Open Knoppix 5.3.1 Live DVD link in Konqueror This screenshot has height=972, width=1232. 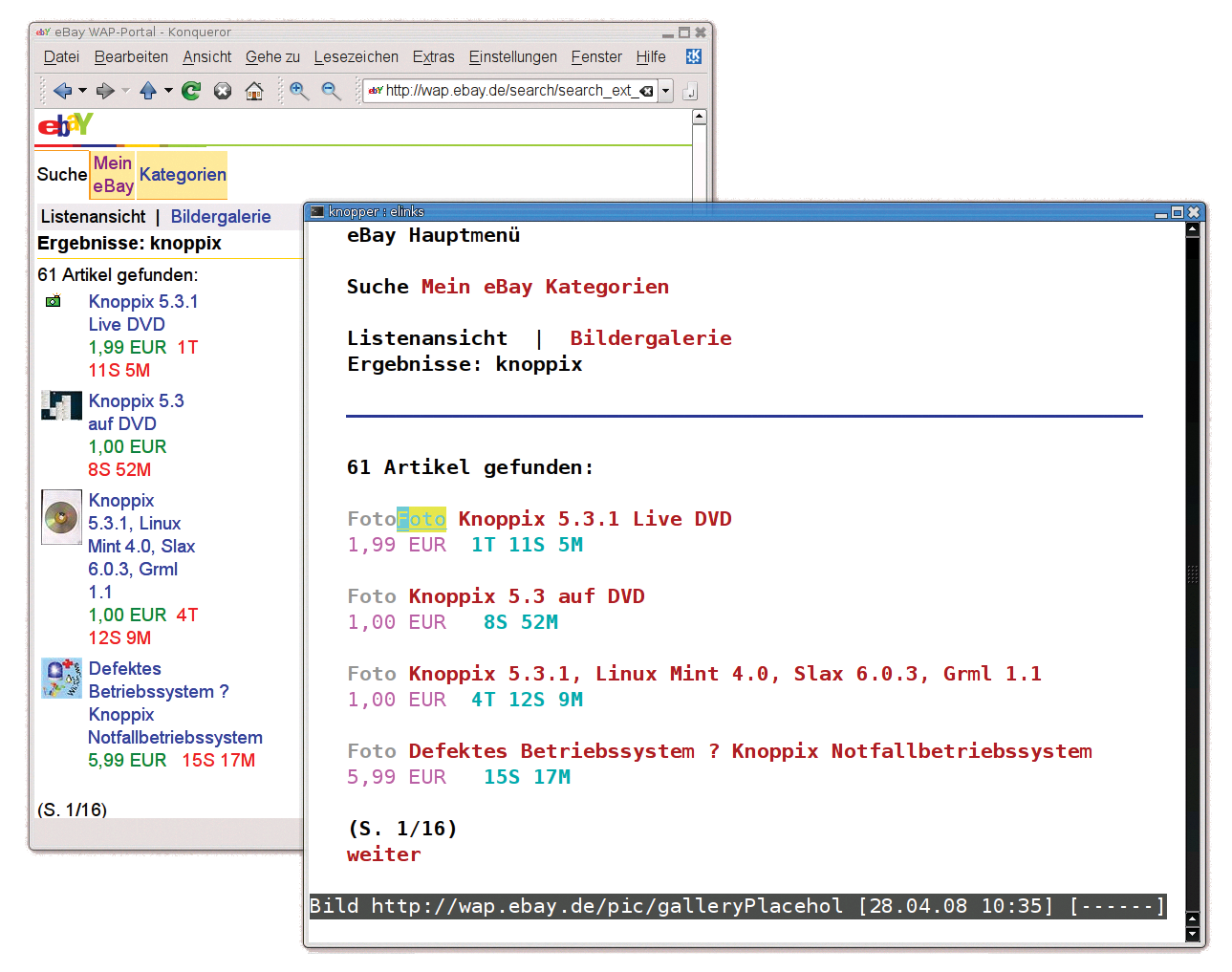coord(143,313)
